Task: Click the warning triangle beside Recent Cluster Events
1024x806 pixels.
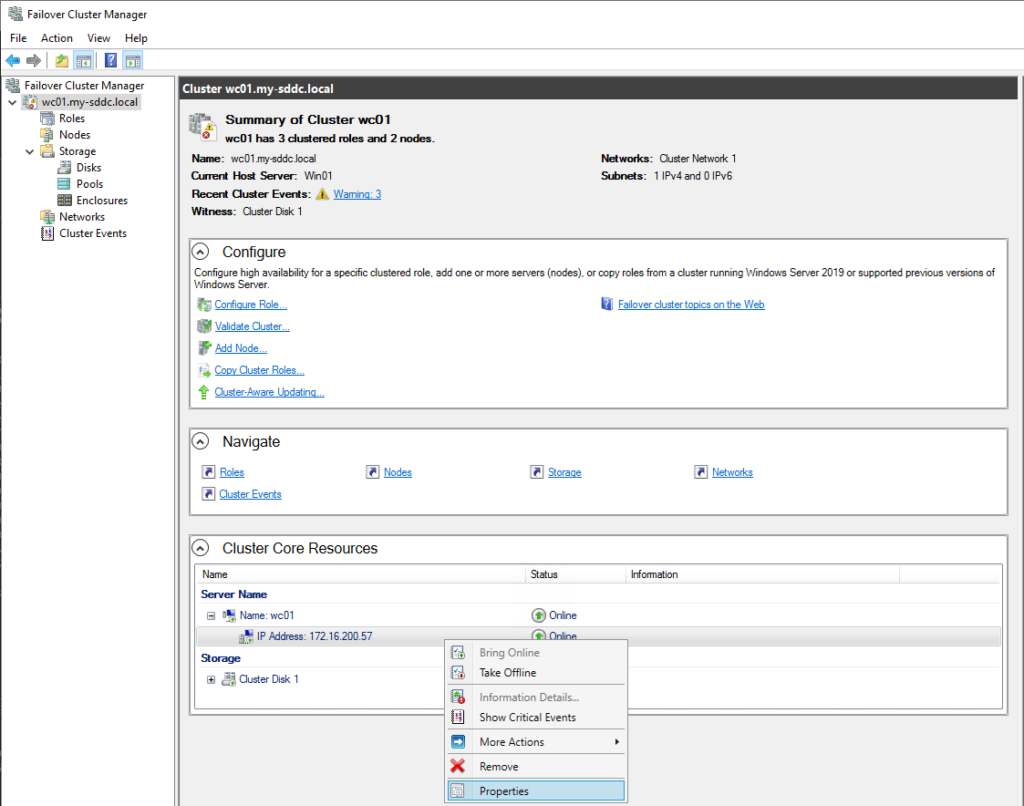Action: click(322, 194)
